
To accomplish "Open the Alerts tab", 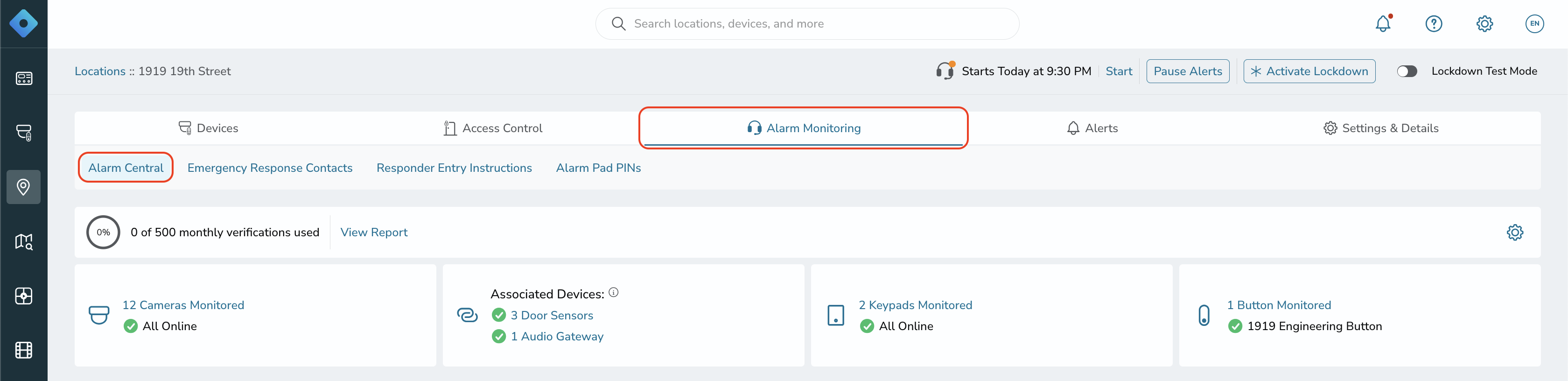I will [x=1092, y=128].
